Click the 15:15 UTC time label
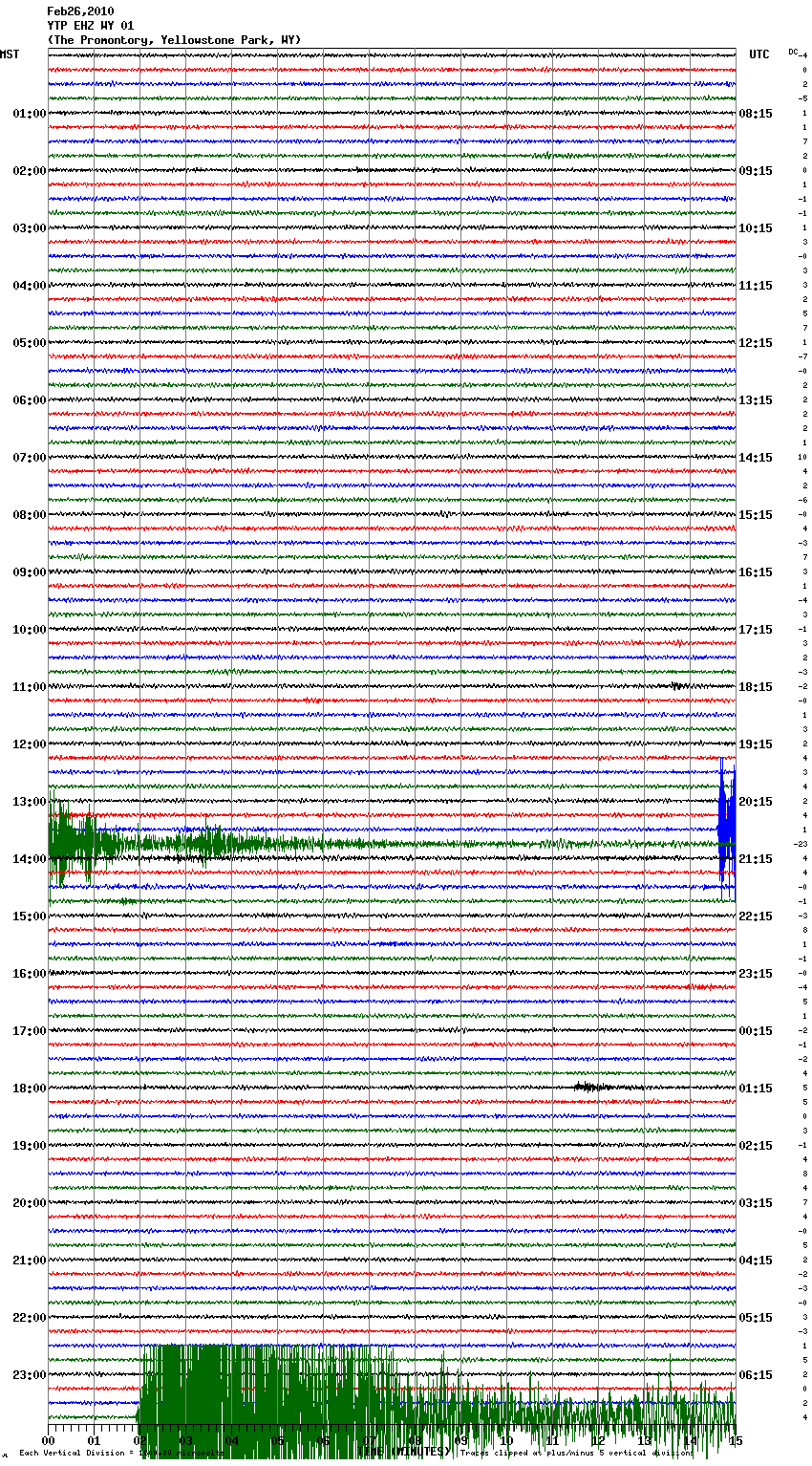This screenshot has height=1466, width=812. pyautogui.click(x=756, y=515)
